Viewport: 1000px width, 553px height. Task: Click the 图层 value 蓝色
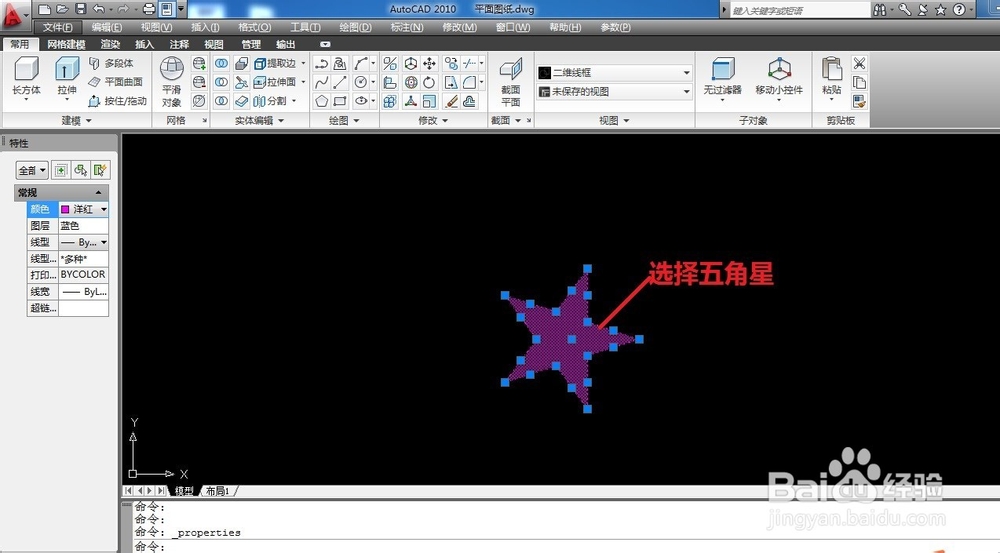[84, 226]
